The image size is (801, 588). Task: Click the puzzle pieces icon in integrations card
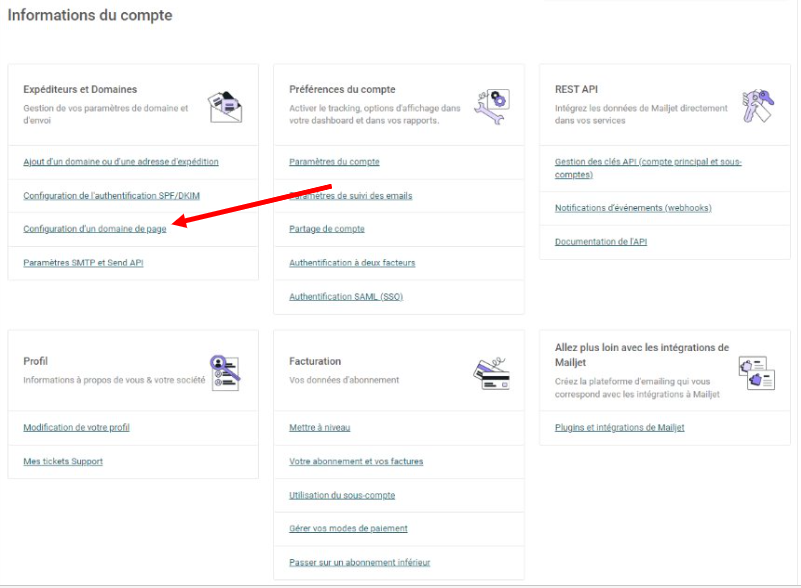tap(757, 373)
